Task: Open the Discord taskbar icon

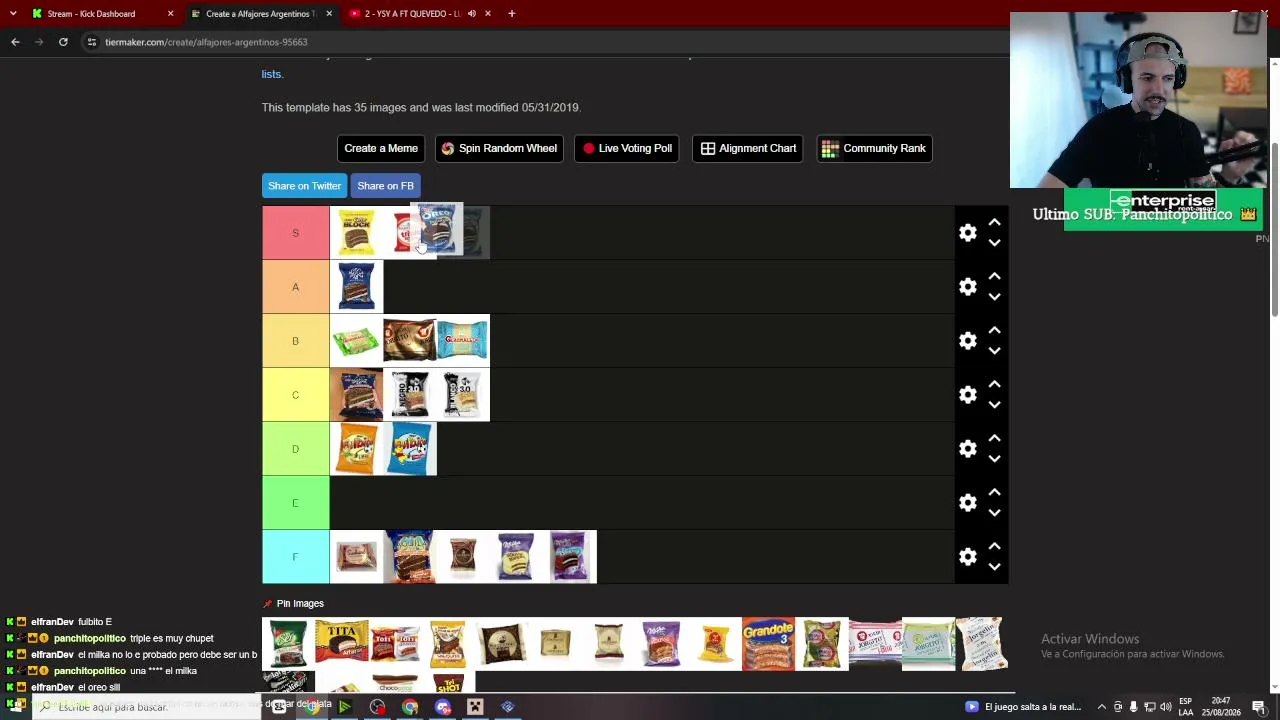Action: [443, 707]
